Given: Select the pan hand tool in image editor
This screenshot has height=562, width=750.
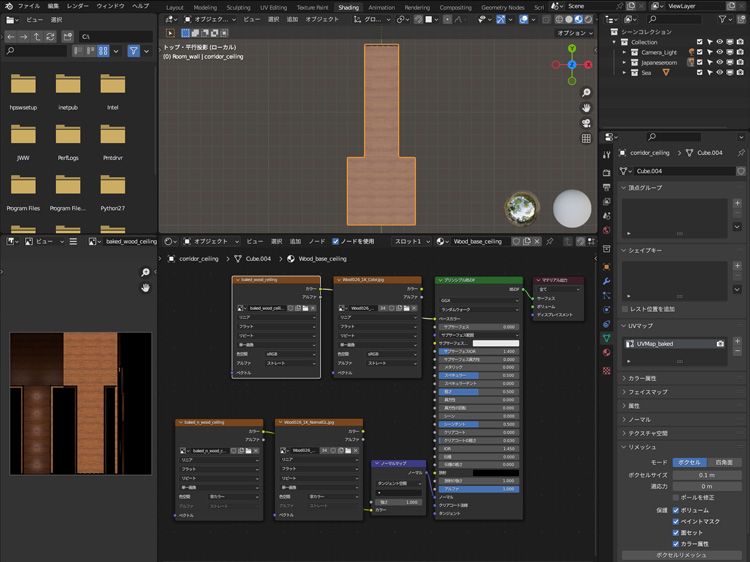Looking at the screenshot, I should pos(145,288).
